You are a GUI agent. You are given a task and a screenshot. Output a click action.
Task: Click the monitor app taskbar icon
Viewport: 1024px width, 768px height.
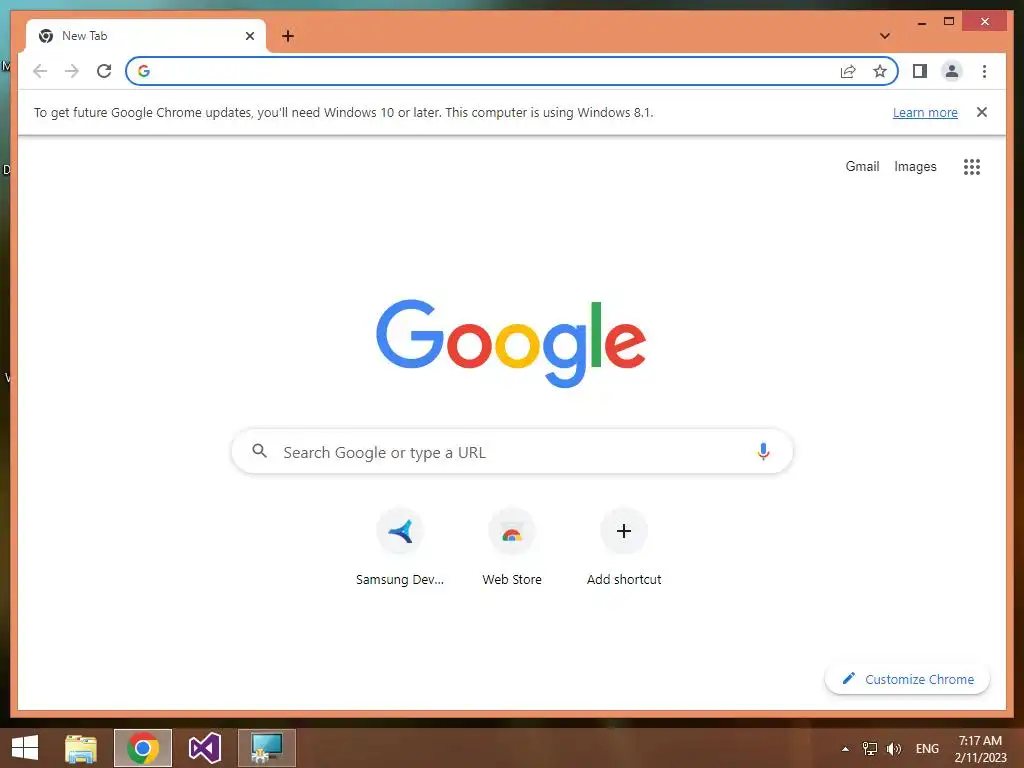pyautogui.click(x=267, y=748)
